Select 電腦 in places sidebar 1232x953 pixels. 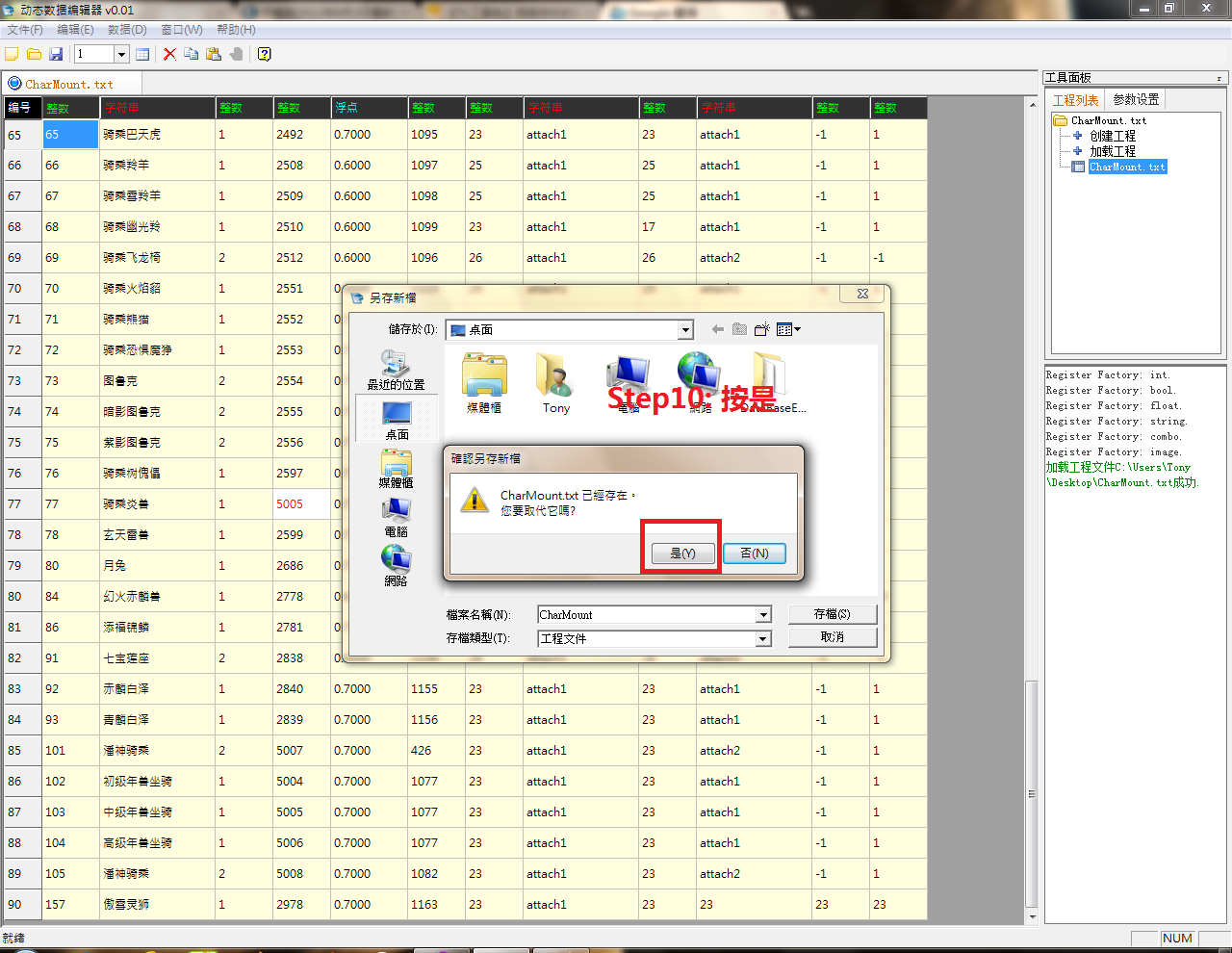pyautogui.click(x=396, y=518)
